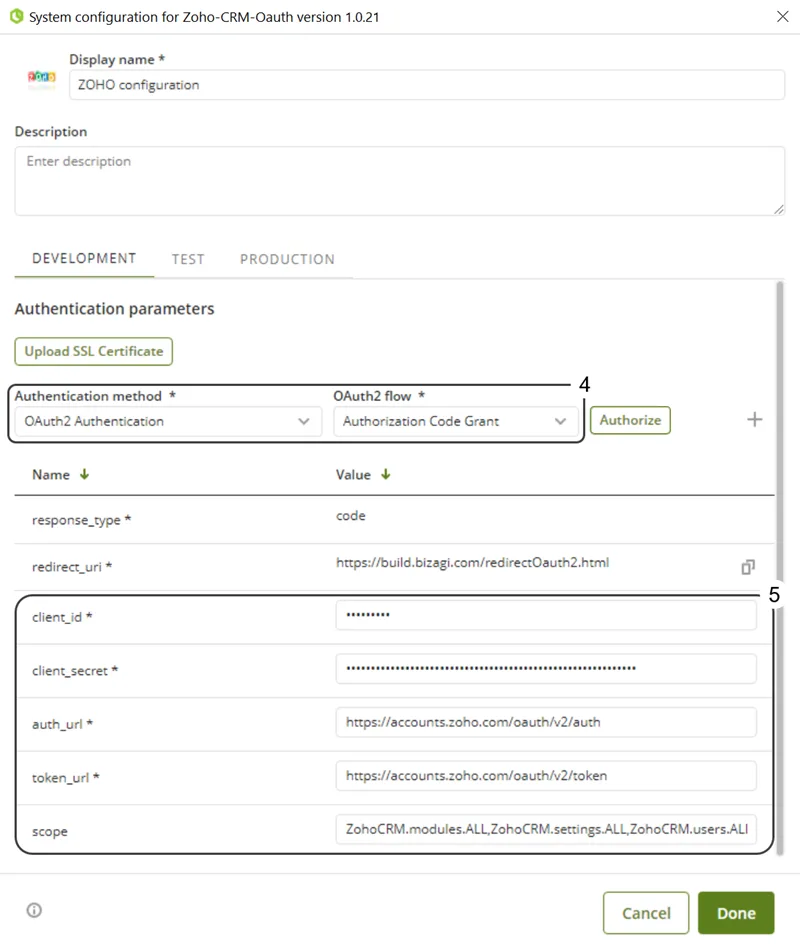Click the vertical scrollbar of parameters panel
This screenshot has height=951, width=800.
tap(779, 567)
